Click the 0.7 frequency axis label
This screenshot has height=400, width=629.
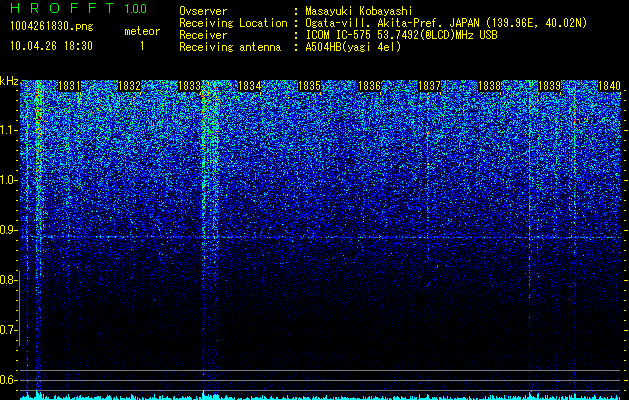point(7,330)
